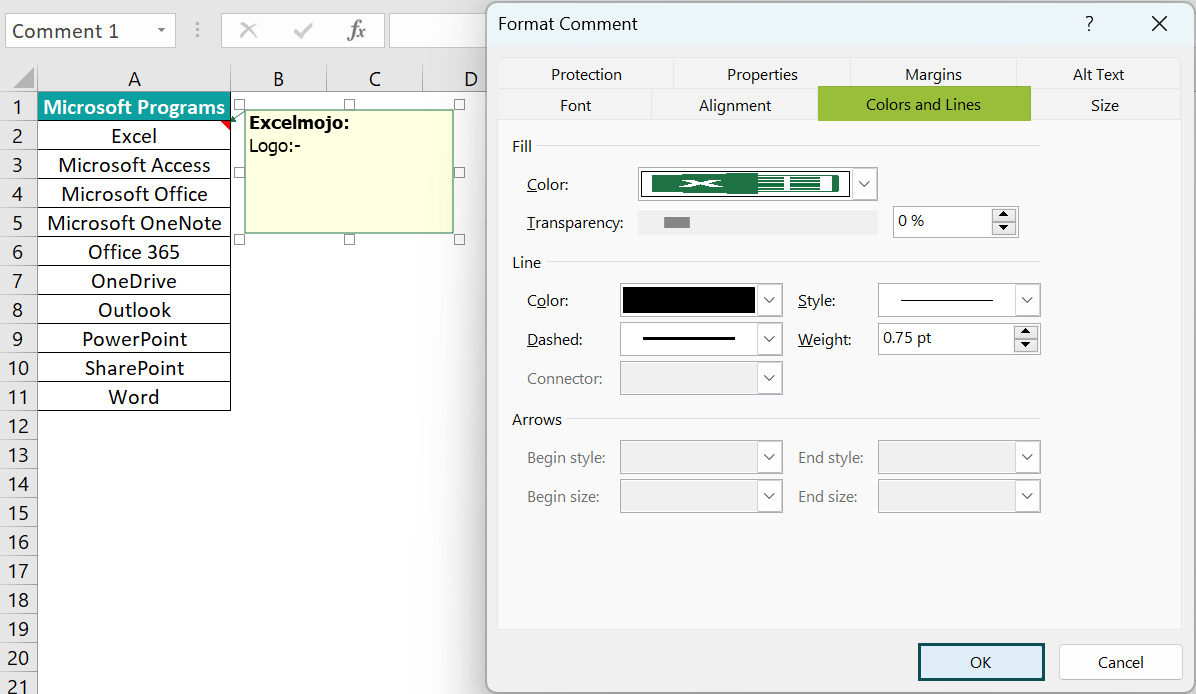The image size is (1196, 694).
Task: Switch to the Alt Text tab
Action: coord(1098,74)
